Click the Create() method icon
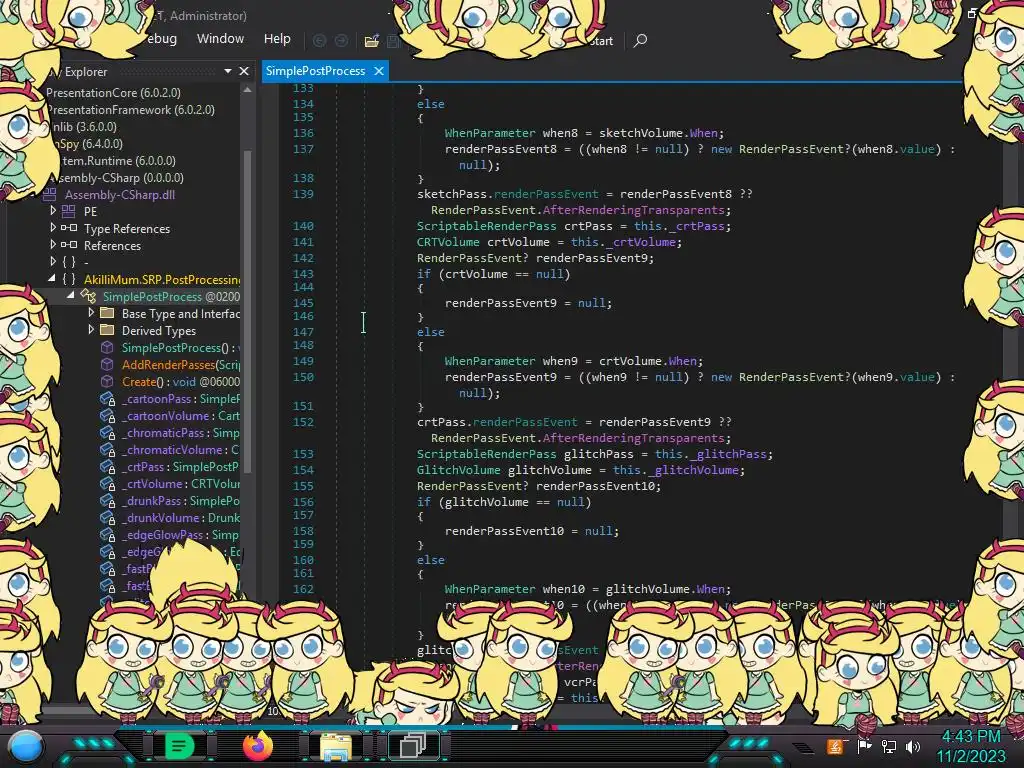 107,381
